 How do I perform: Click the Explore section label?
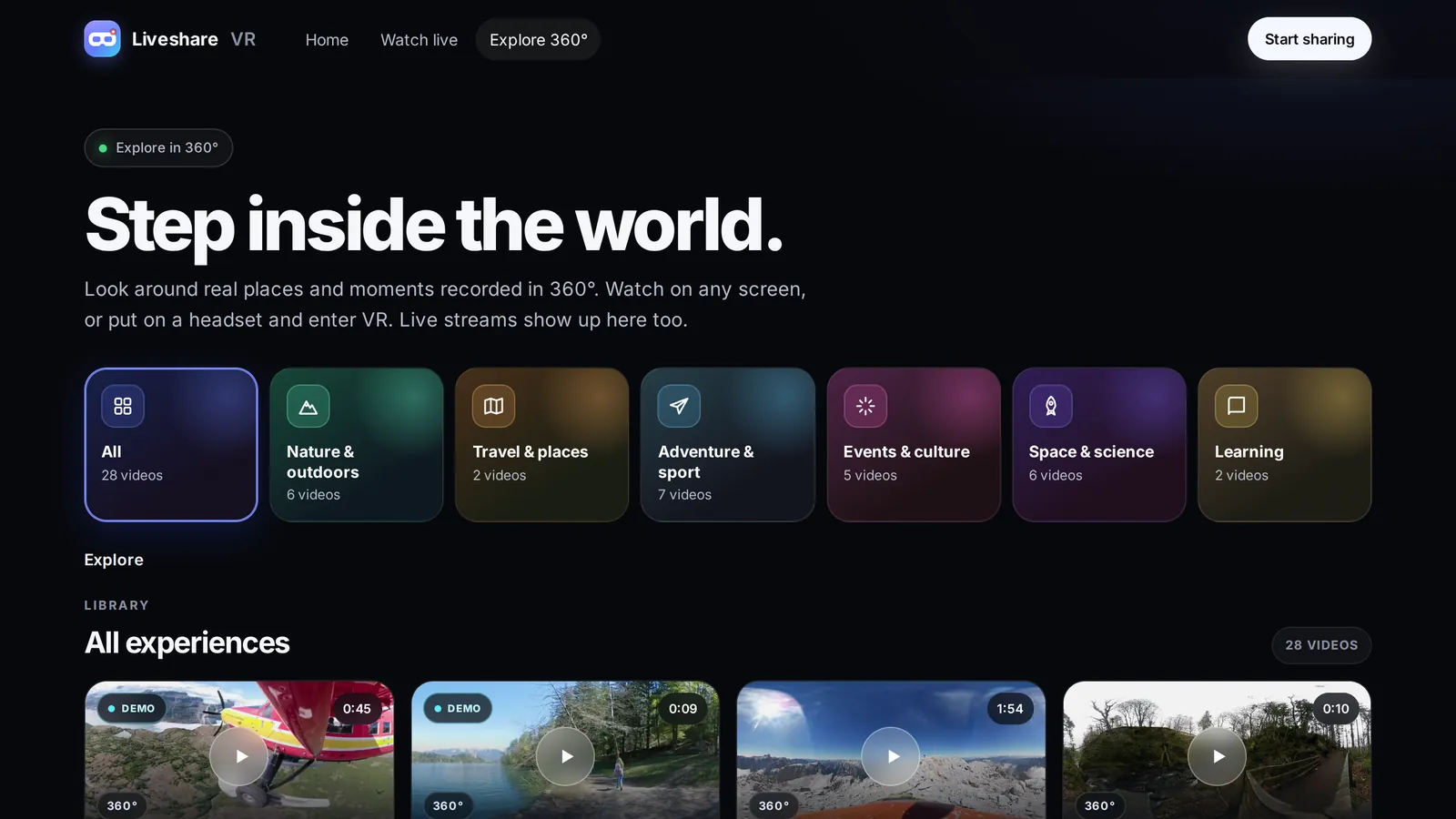tap(114, 560)
